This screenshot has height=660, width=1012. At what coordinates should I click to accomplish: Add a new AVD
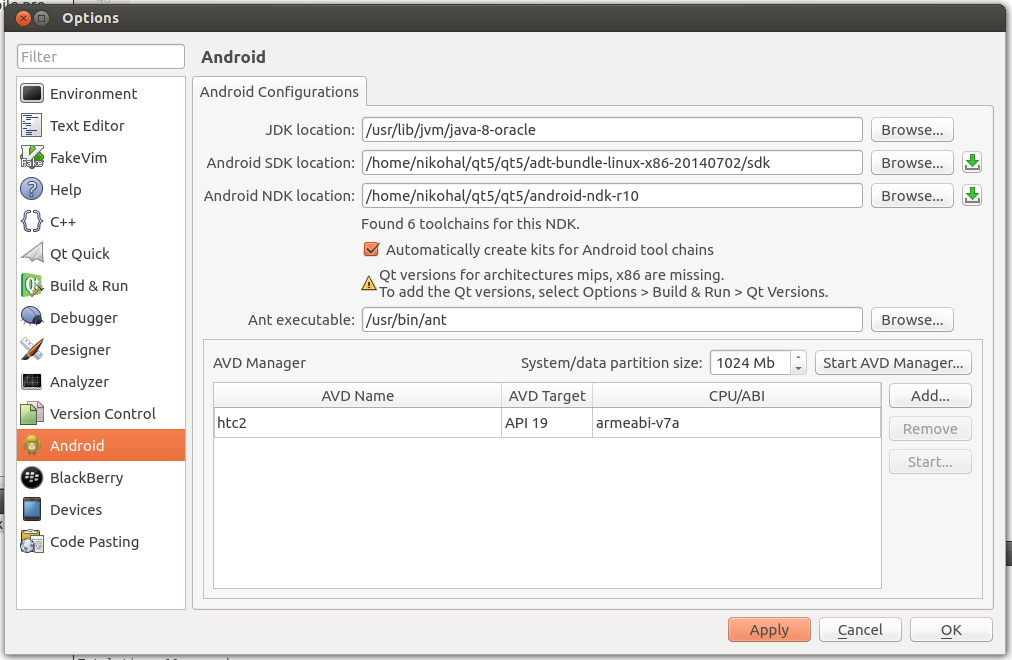click(x=930, y=395)
